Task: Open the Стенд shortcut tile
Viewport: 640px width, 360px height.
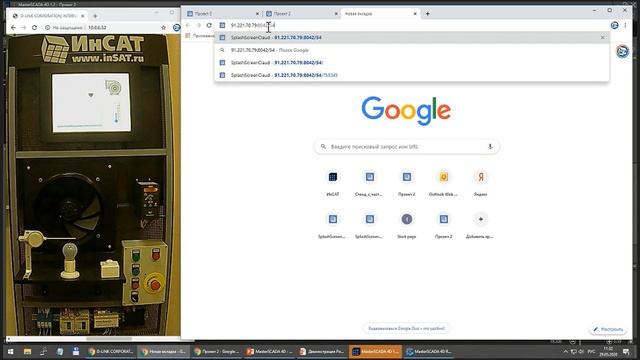Action: point(369,182)
